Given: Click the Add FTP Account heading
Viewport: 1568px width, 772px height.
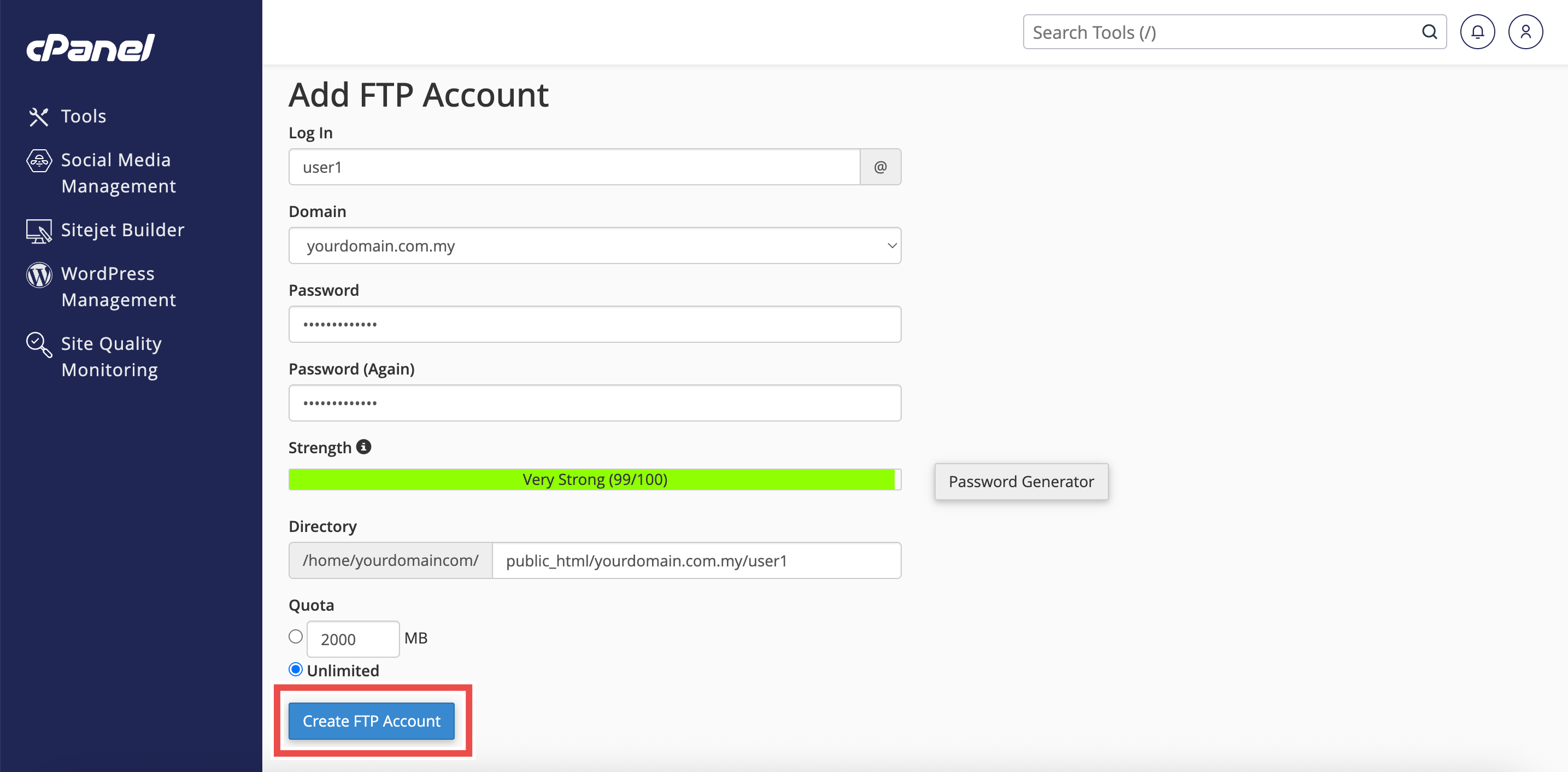Looking at the screenshot, I should [x=419, y=96].
